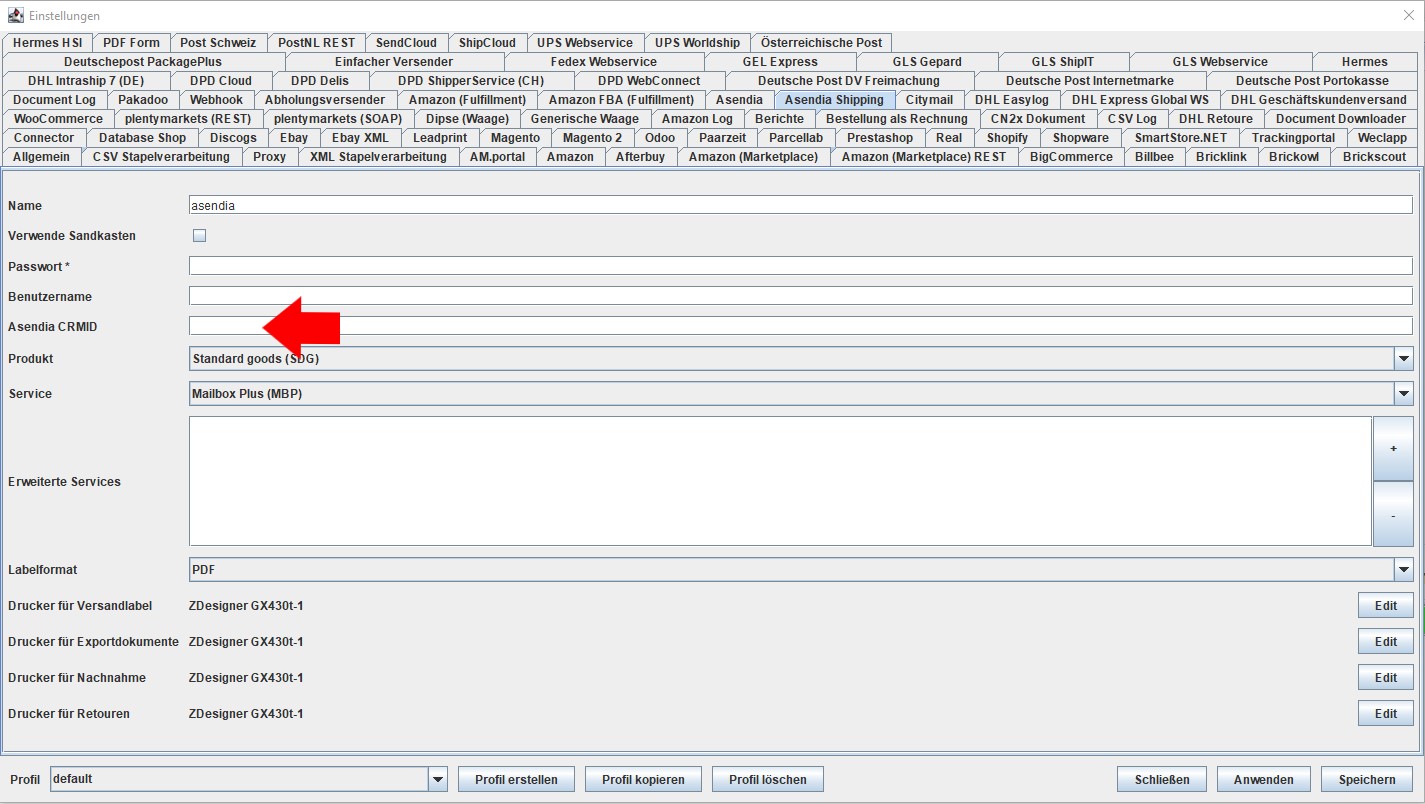Open the ShipCloud tab
1425x804 pixels.
click(x=487, y=43)
